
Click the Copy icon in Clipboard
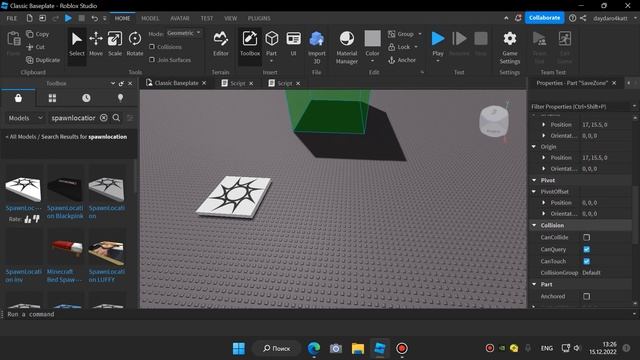[x=30, y=34]
